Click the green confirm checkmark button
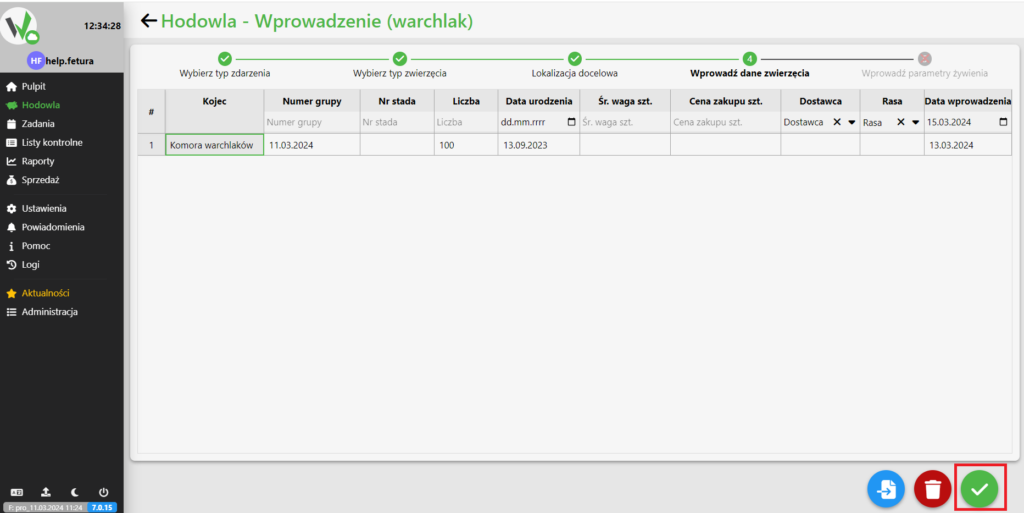1024x513 pixels. (980, 489)
